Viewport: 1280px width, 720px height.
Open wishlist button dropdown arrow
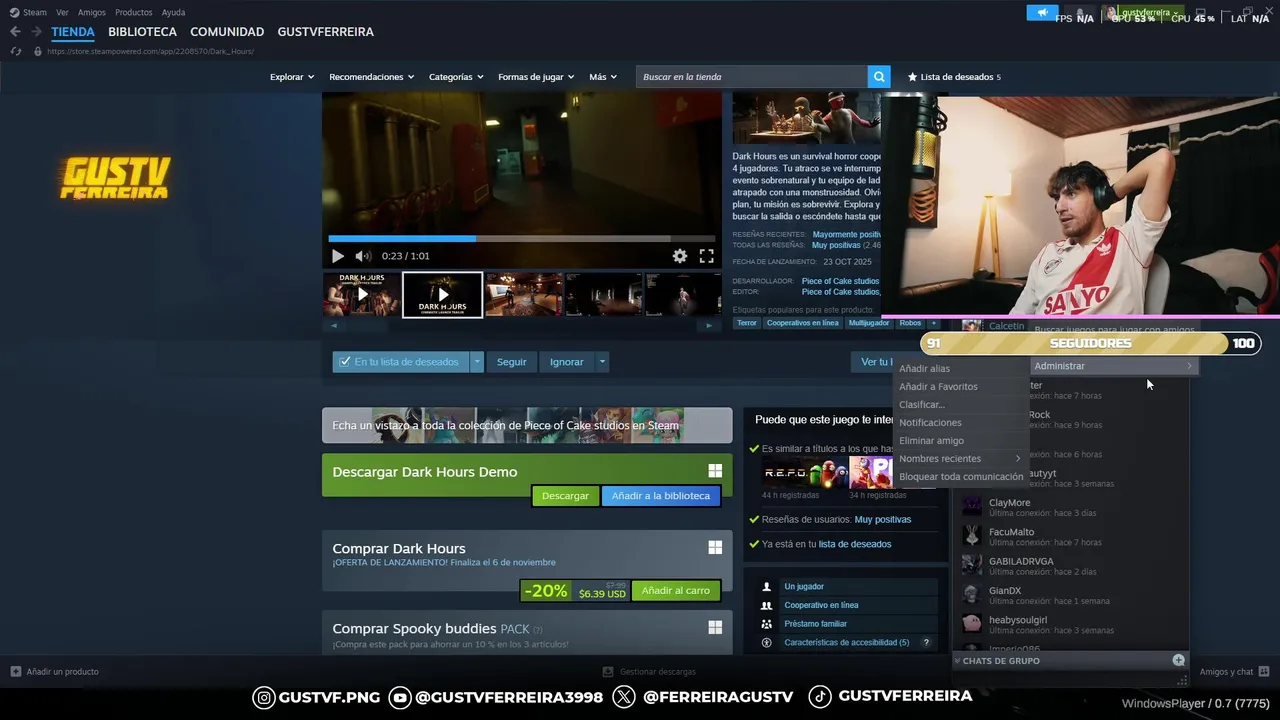coord(477,362)
